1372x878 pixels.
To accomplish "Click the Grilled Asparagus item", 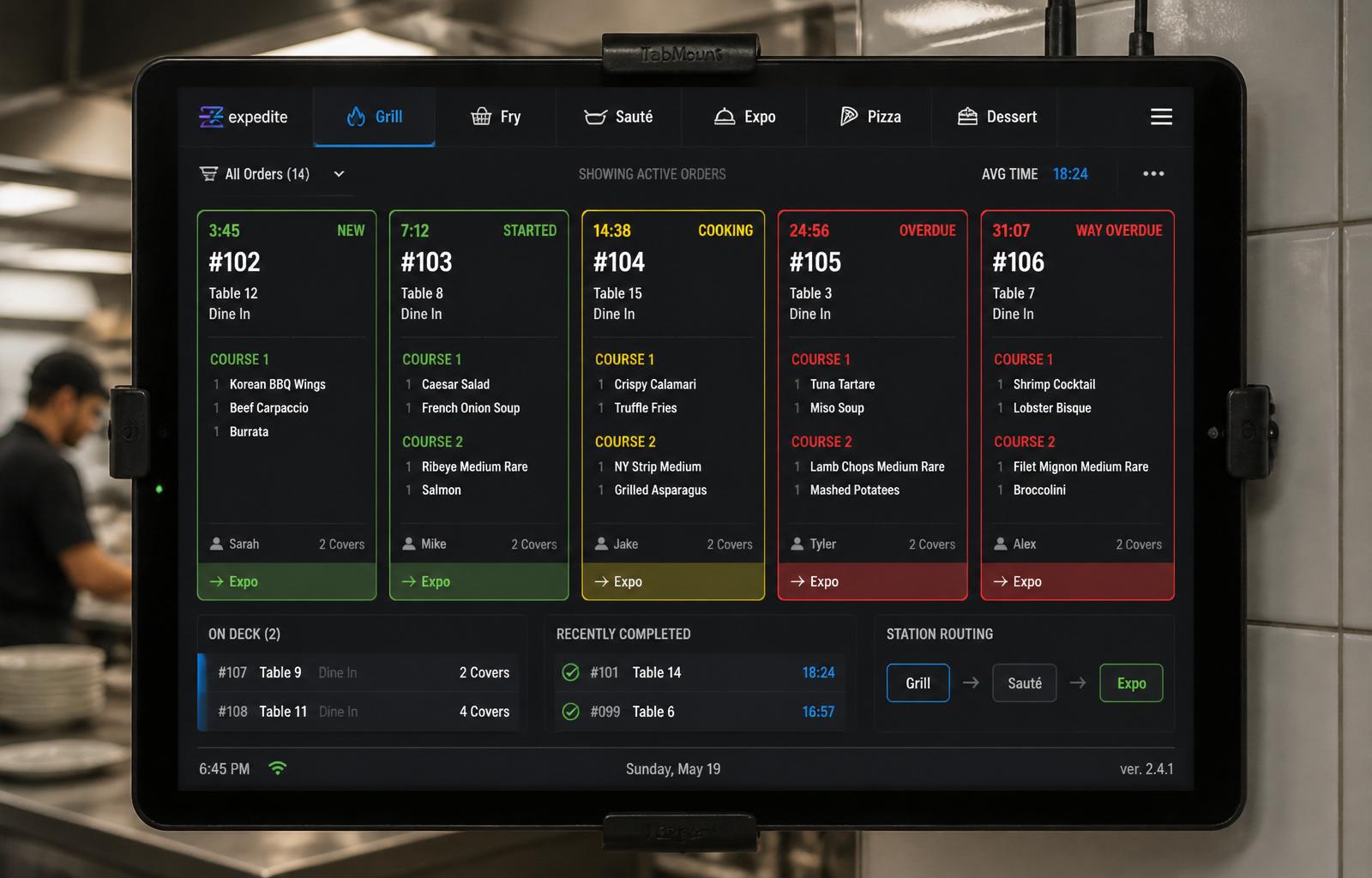I will [660, 490].
